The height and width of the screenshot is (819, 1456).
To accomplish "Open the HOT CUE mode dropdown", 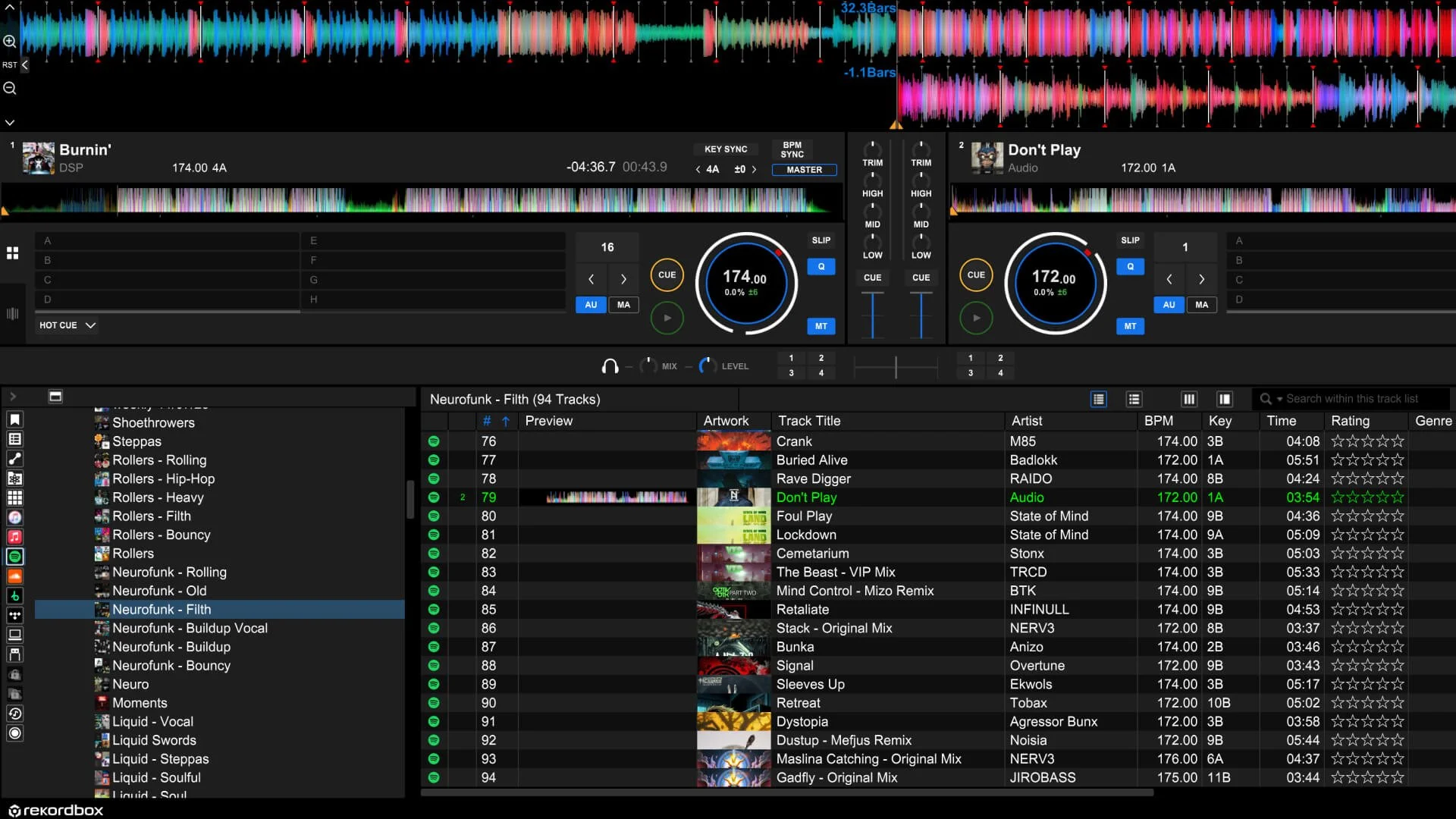I will tap(67, 325).
